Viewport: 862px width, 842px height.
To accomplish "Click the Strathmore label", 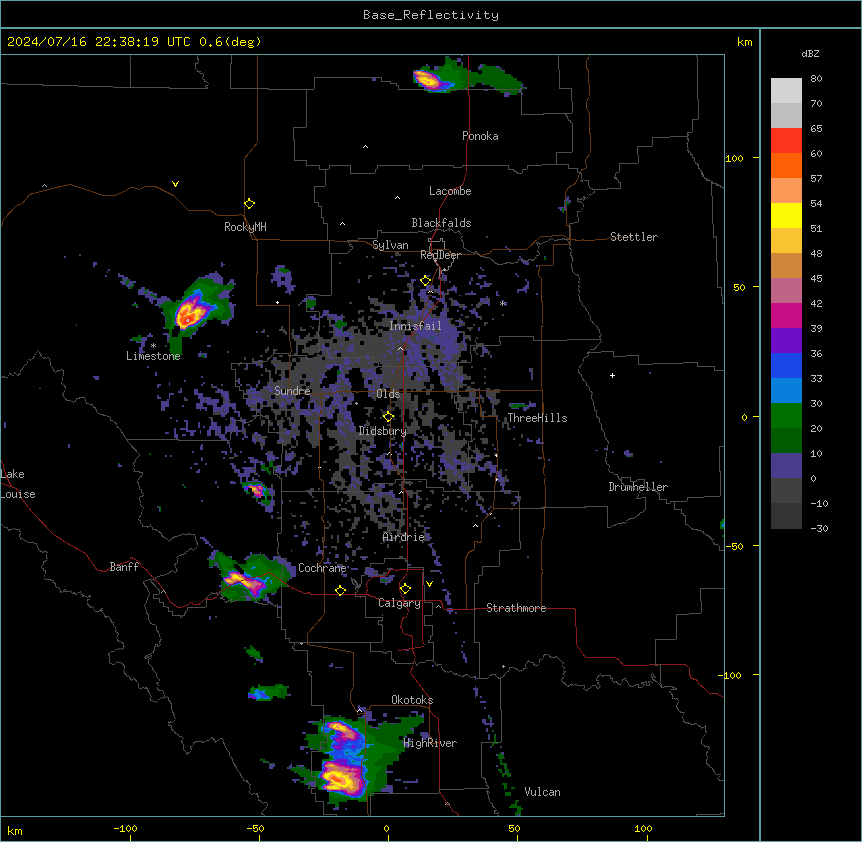I will [516, 608].
